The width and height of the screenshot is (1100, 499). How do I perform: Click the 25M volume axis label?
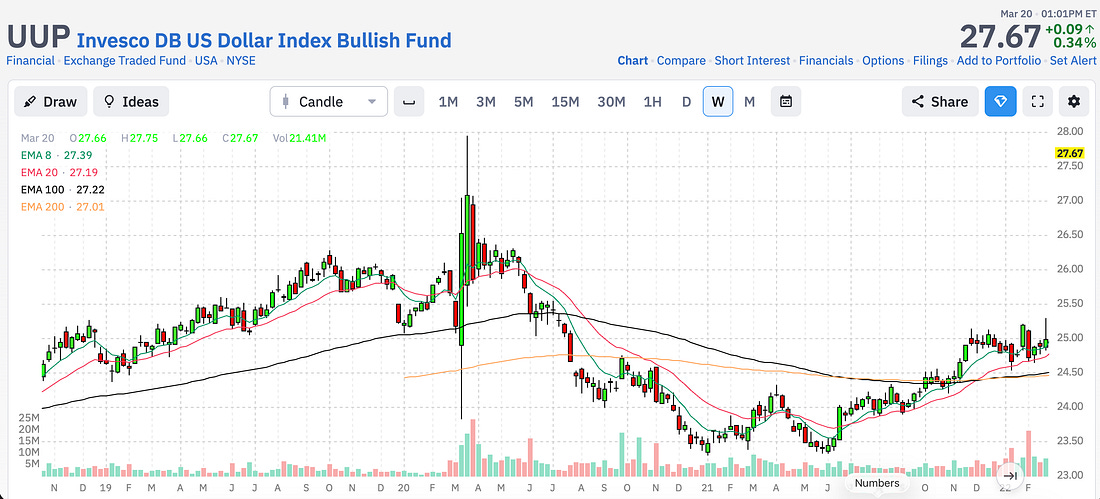tap(29, 418)
